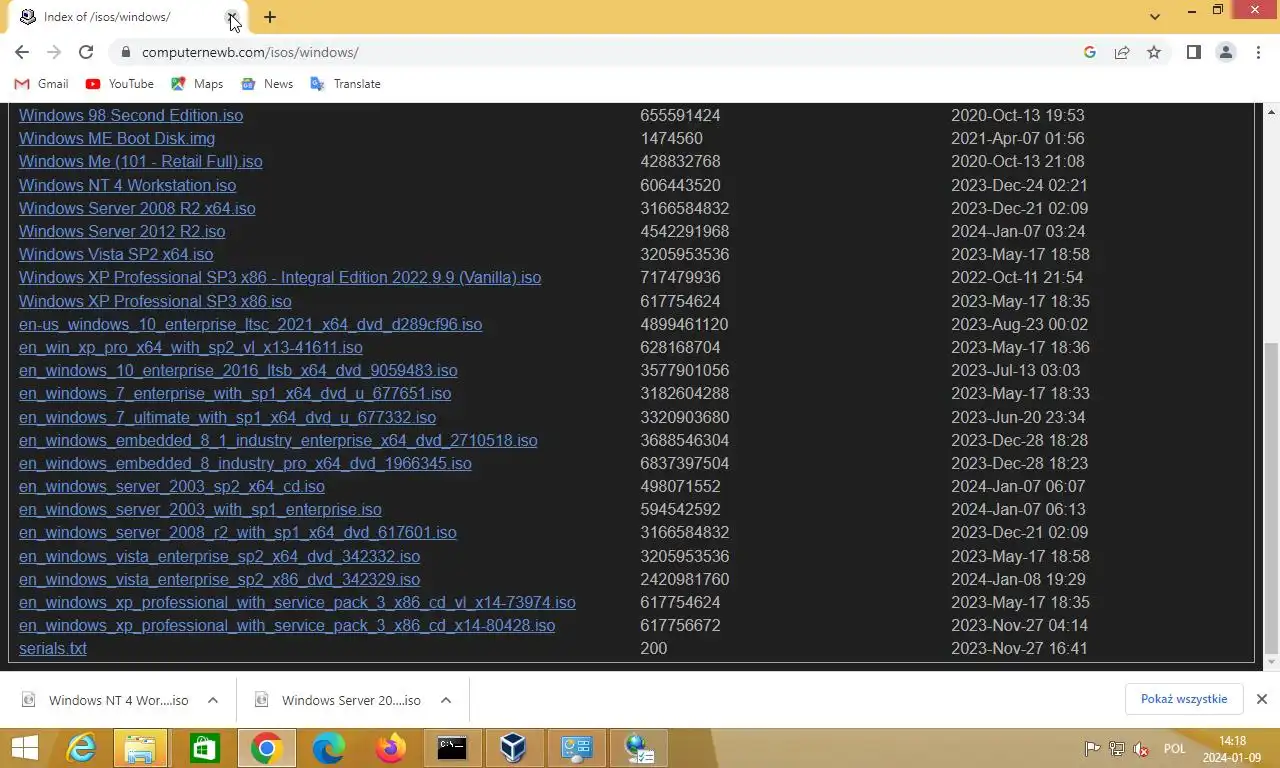Open the en_windows_7_enterprise_with_sp1 iso link
This screenshot has width=1280, height=768.
(x=235, y=393)
